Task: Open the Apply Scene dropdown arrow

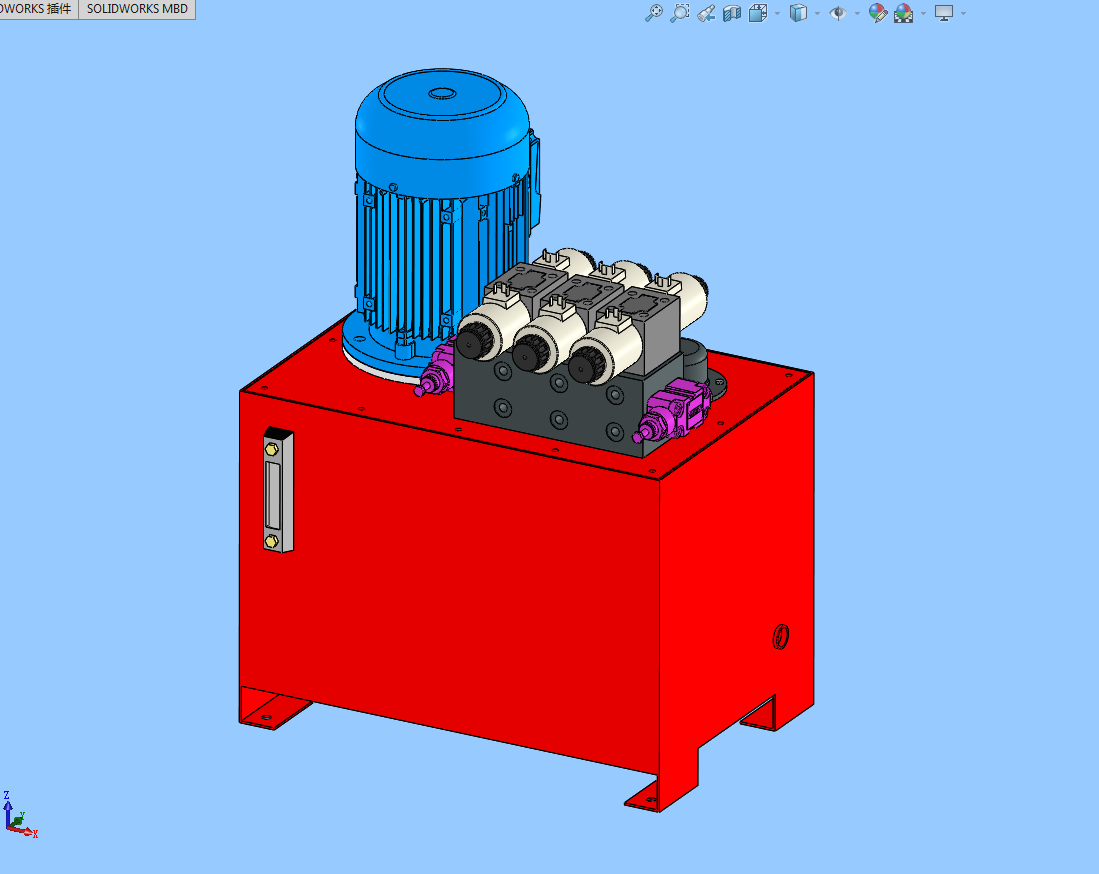Action: 923,14
